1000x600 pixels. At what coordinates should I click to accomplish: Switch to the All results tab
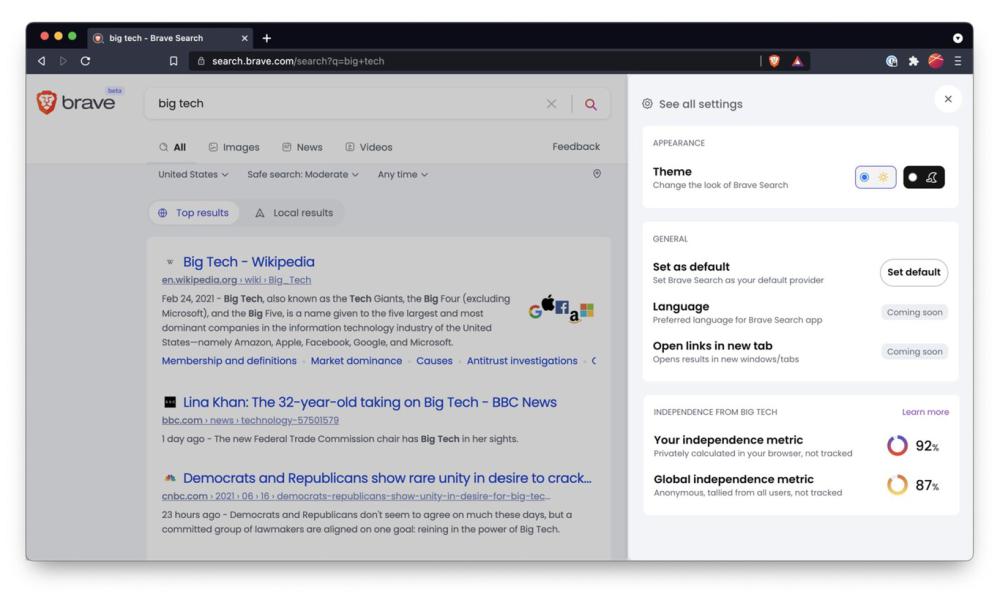(173, 147)
